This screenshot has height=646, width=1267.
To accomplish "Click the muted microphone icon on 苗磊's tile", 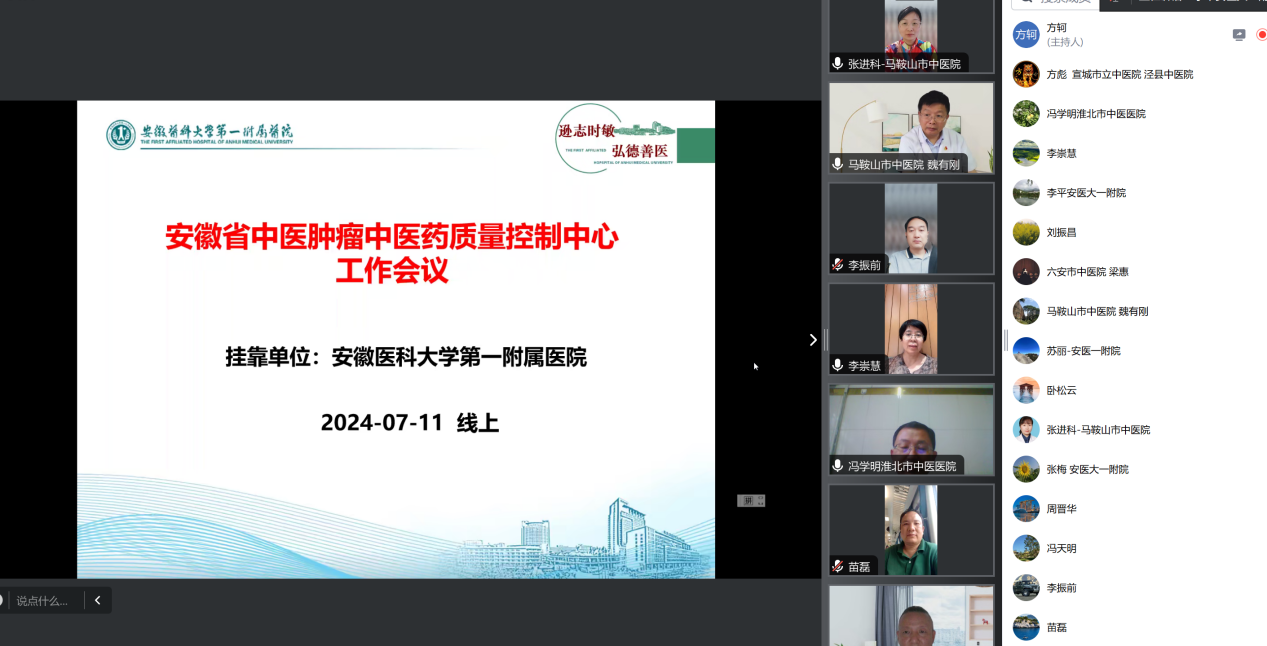I will tap(838, 566).
